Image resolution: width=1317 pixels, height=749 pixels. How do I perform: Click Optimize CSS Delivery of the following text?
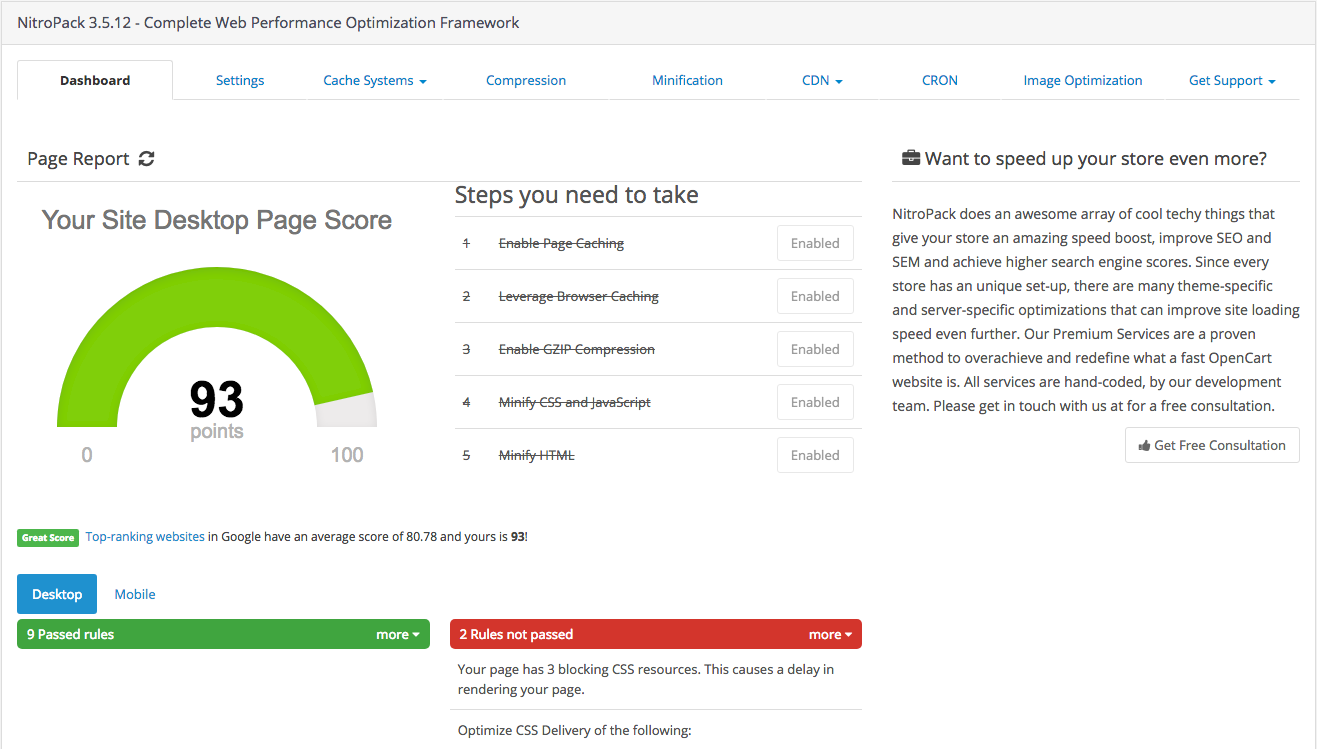(x=575, y=730)
